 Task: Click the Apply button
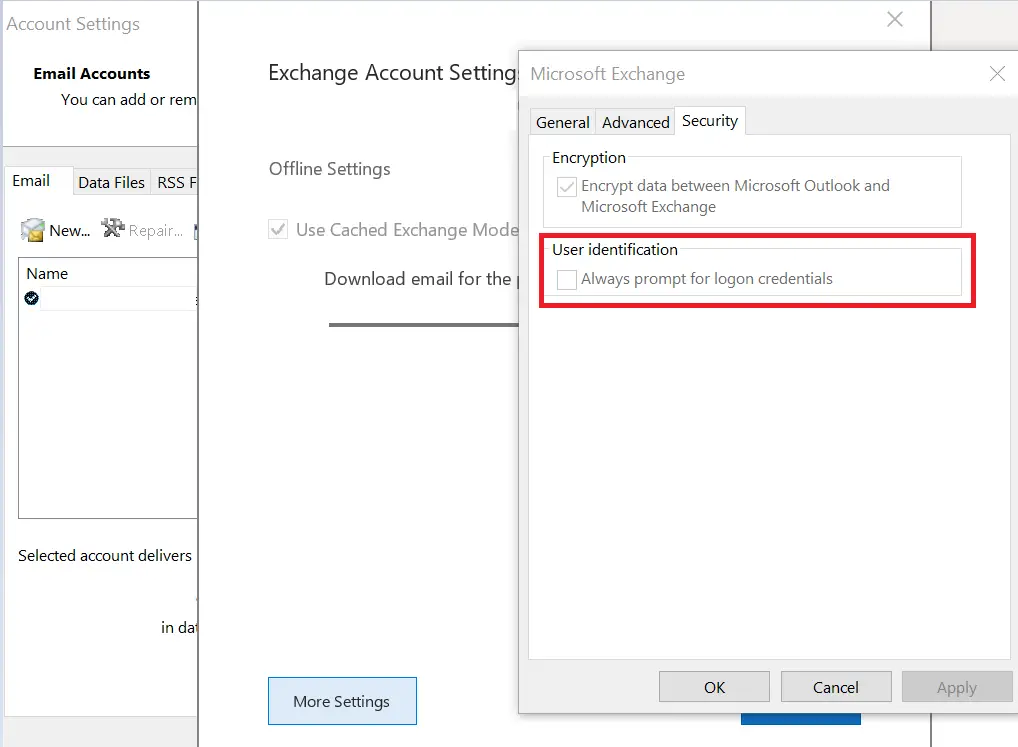(x=956, y=687)
